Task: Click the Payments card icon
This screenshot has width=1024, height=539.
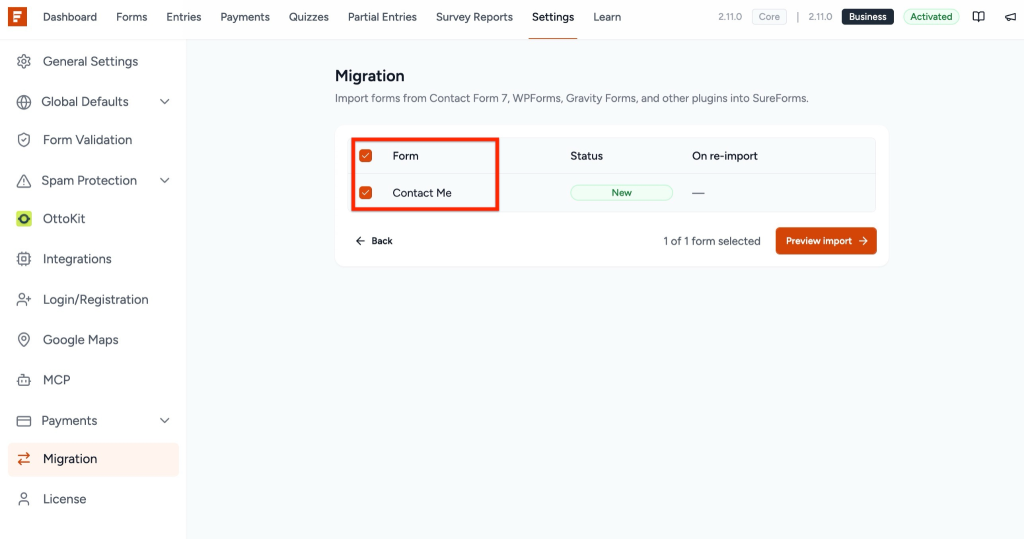Action: (24, 421)
